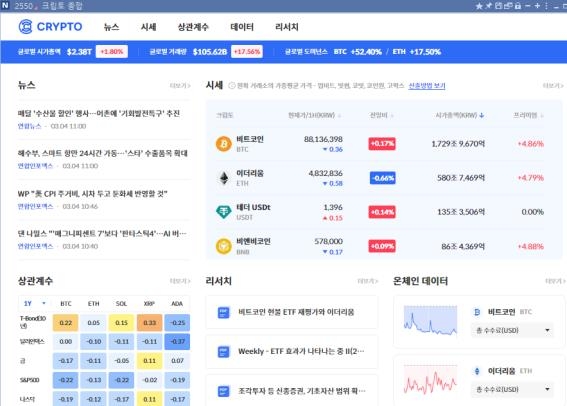This screenshot has height=406, width=567.
Task: Click the pin icon in title bar
Action: pyautogui.click(x=489, y=6)
